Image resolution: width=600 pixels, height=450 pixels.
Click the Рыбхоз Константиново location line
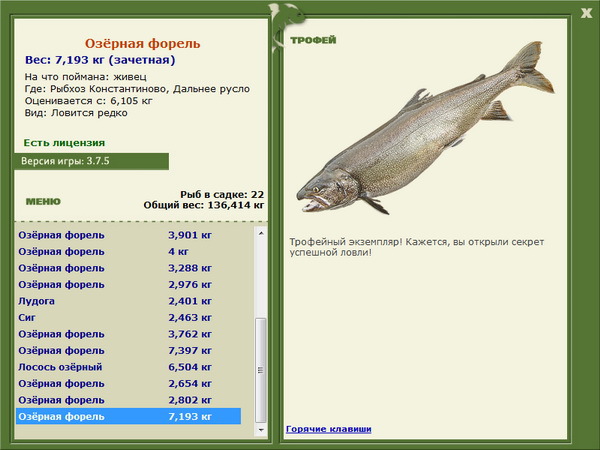pos(137,89)
